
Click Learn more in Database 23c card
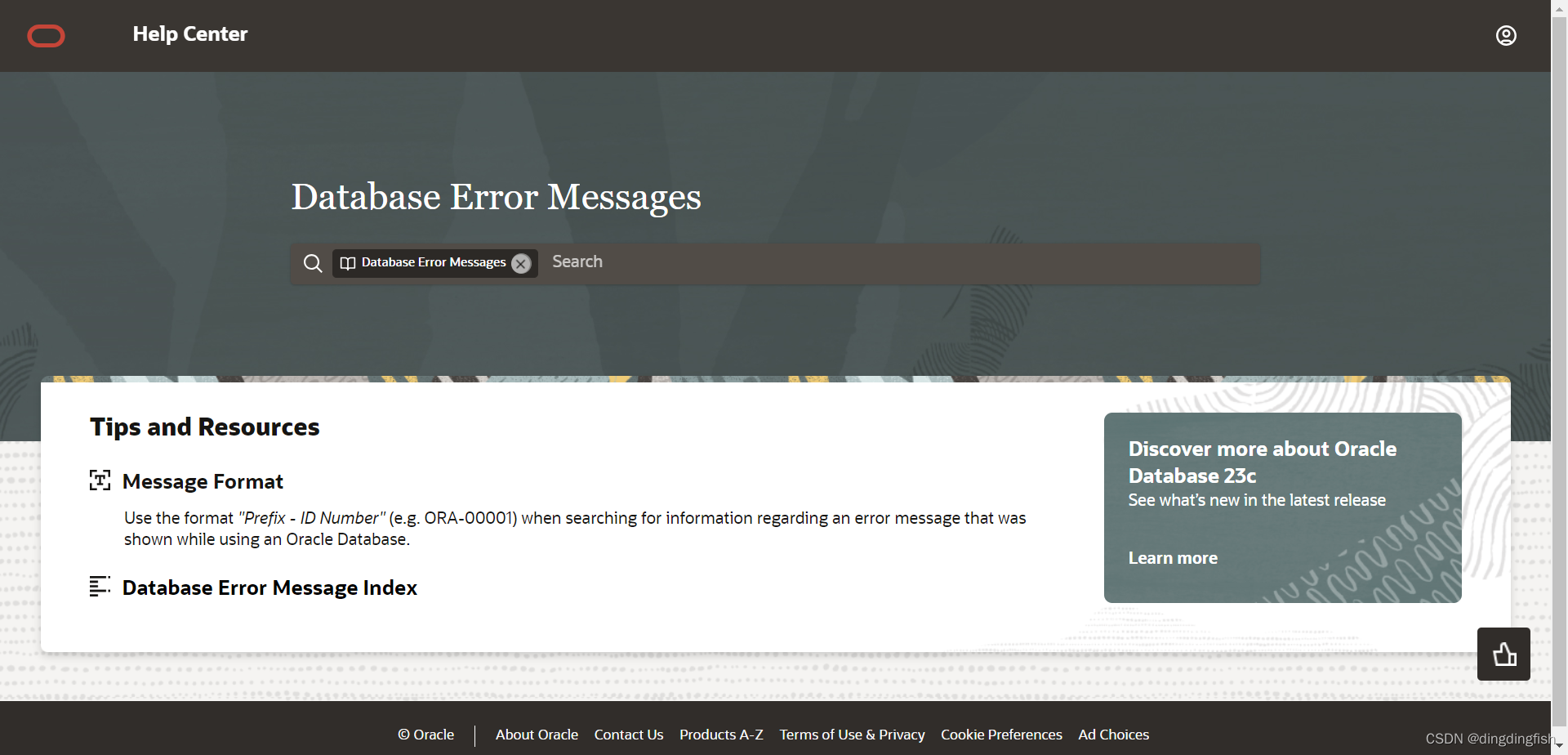coord(1173,558)
